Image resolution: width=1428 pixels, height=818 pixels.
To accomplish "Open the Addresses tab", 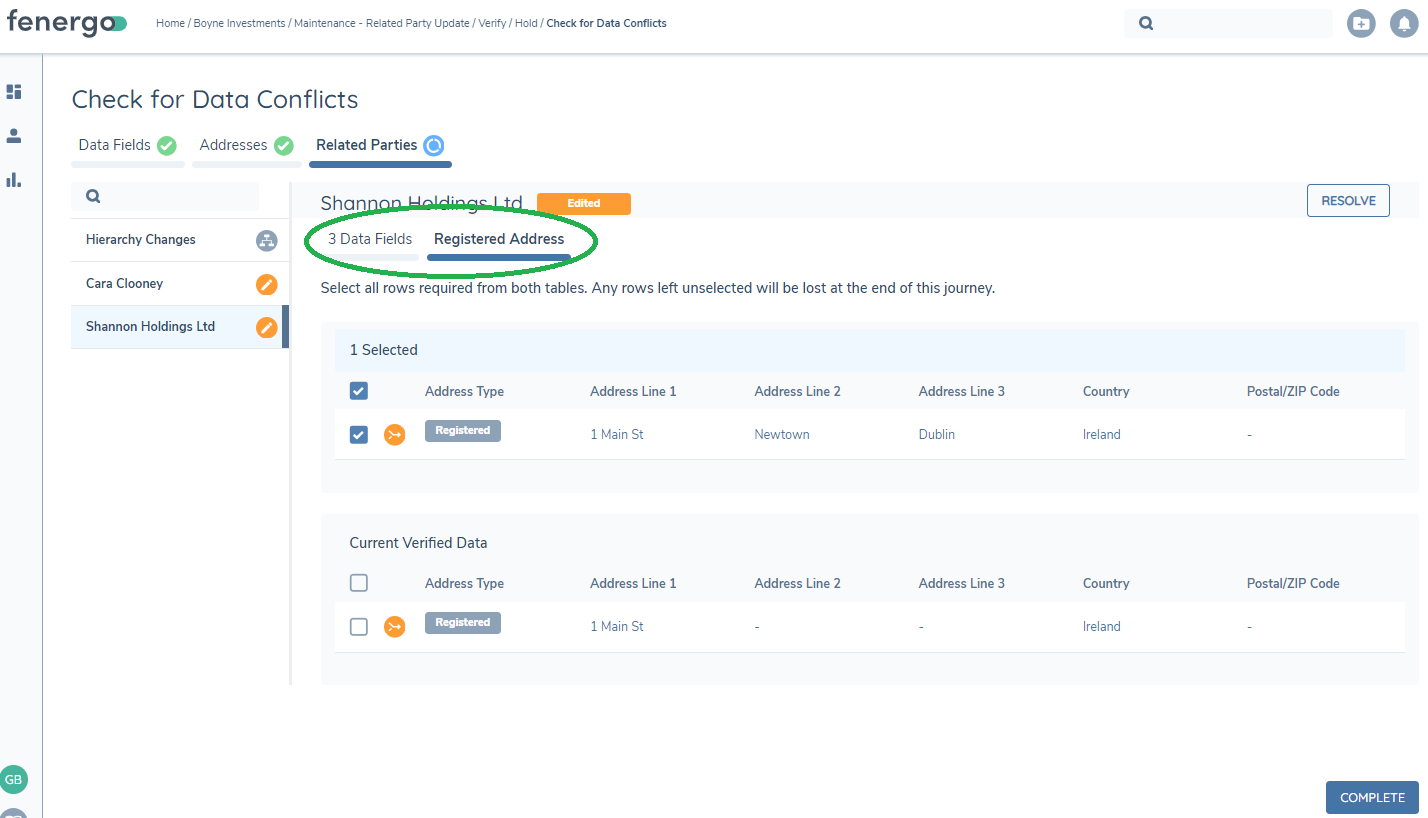I will coord(234,146).
